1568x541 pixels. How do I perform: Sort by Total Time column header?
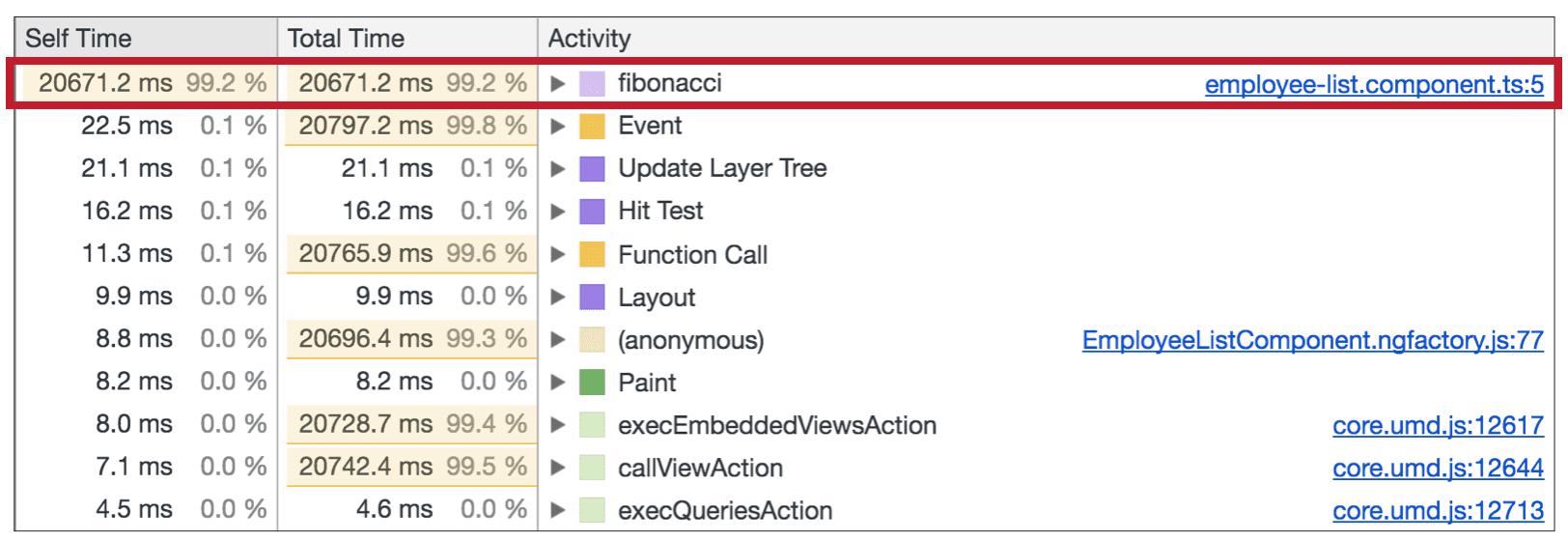(x=346, y=39)
